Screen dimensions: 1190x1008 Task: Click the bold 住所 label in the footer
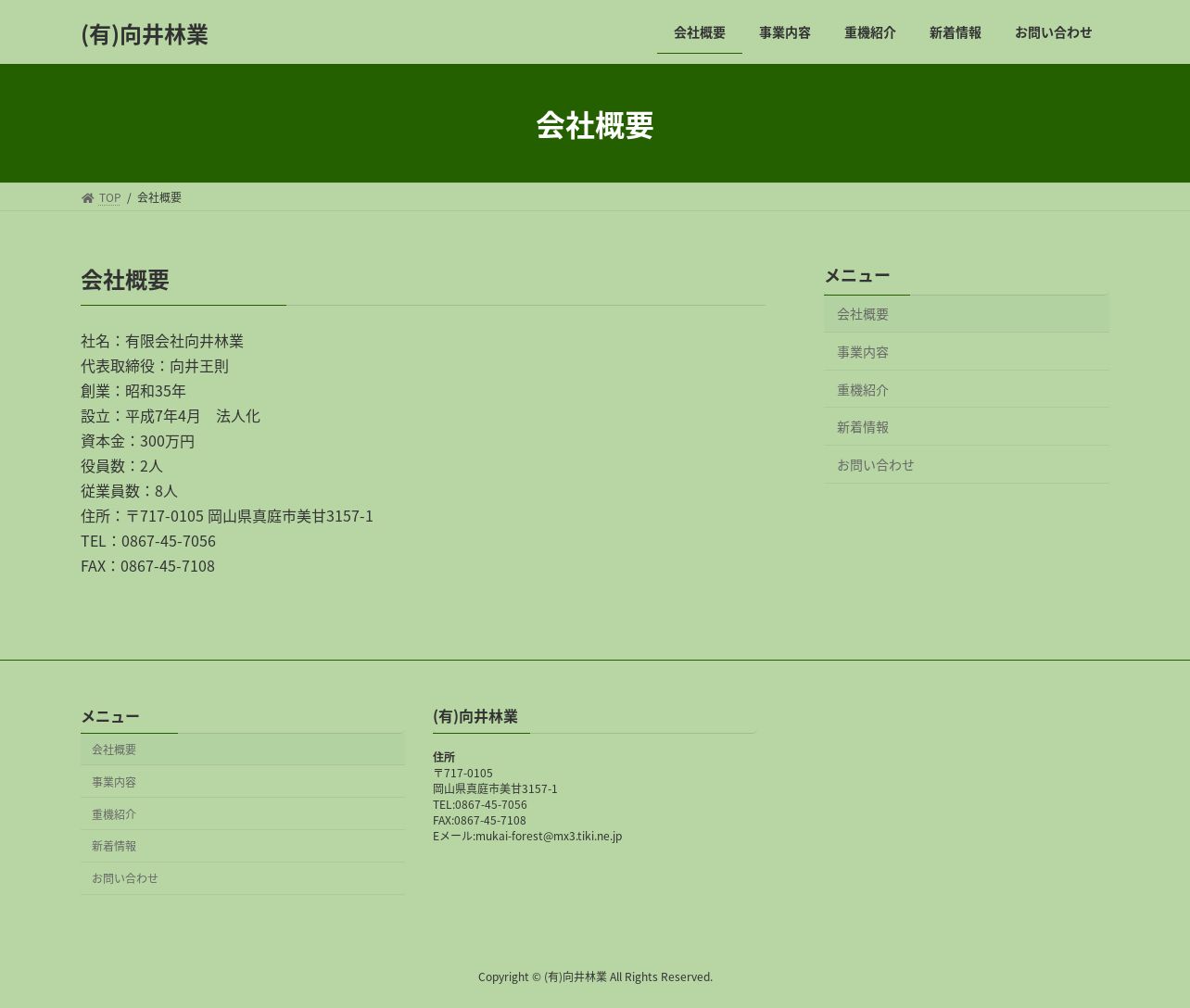(444, 757)
